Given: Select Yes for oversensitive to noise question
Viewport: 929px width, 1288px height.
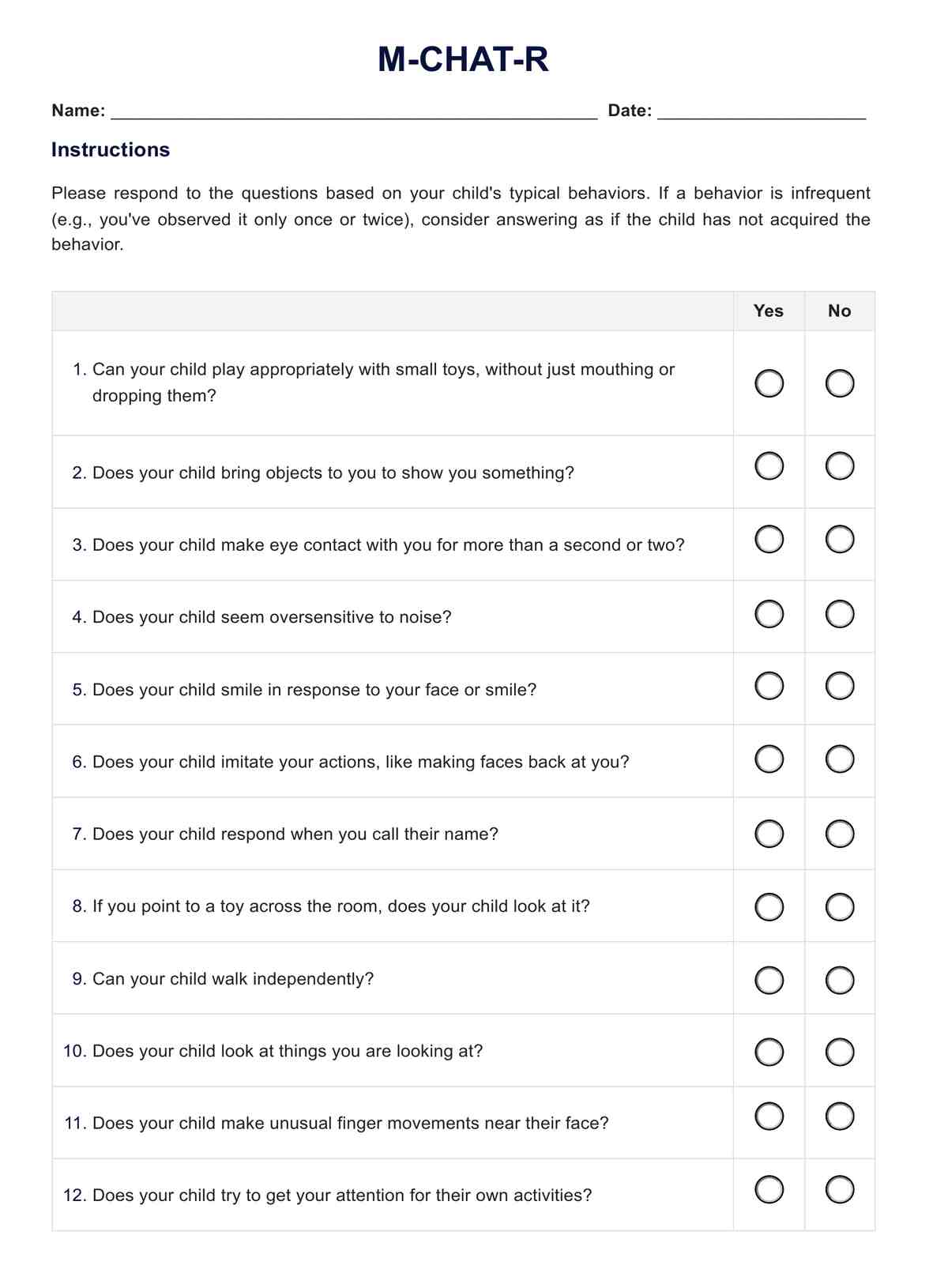Looking at the screenshot, I should (x=769, y=614).
